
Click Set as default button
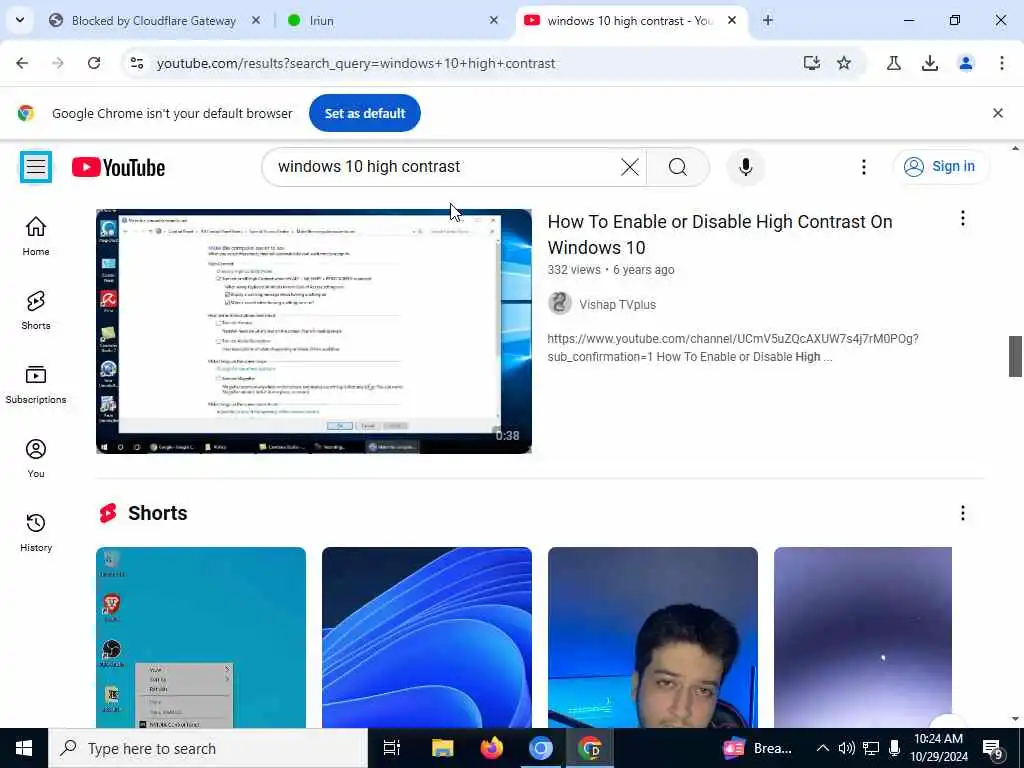coord(364,113)
